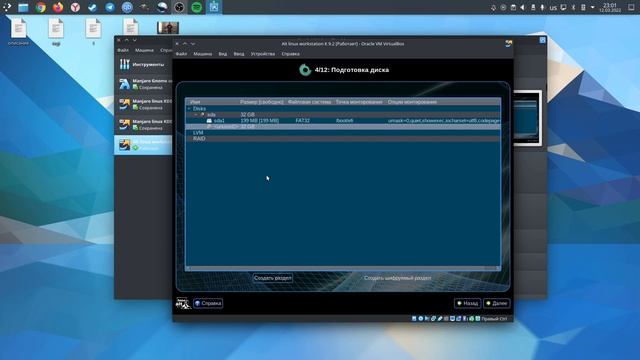This screenshot has height=360, width=640.
Task: Open Spotify from the panel
Action: point(197,7)
